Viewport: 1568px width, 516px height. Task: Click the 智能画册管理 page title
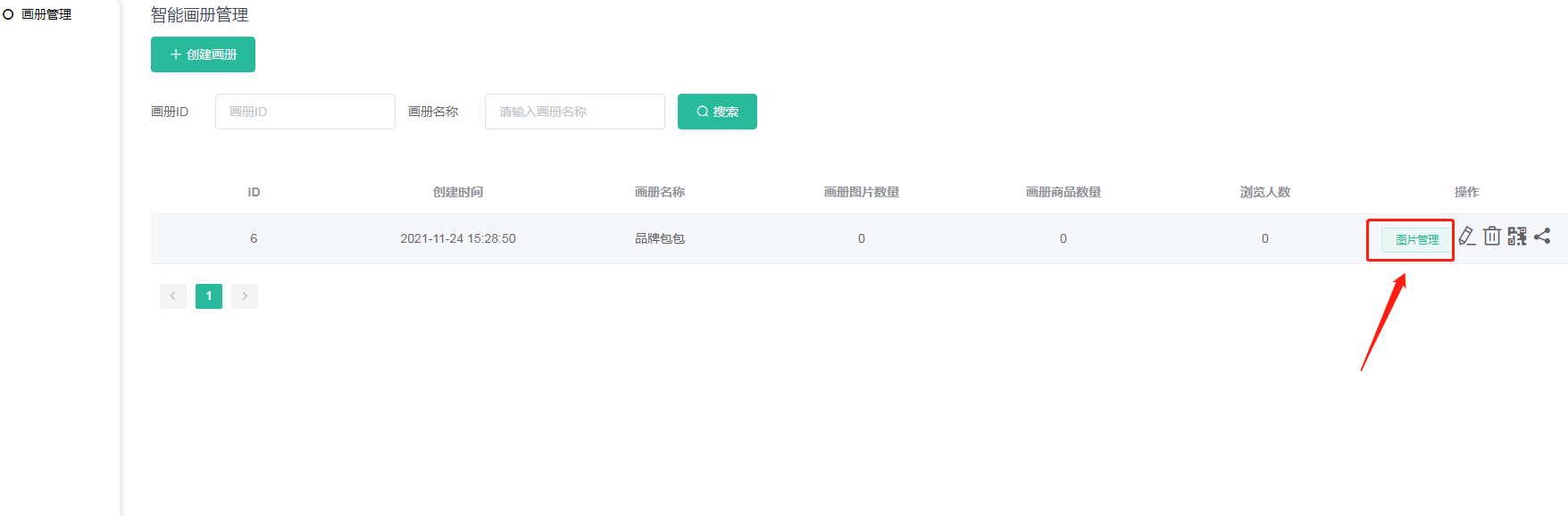(x=199, y=15)
